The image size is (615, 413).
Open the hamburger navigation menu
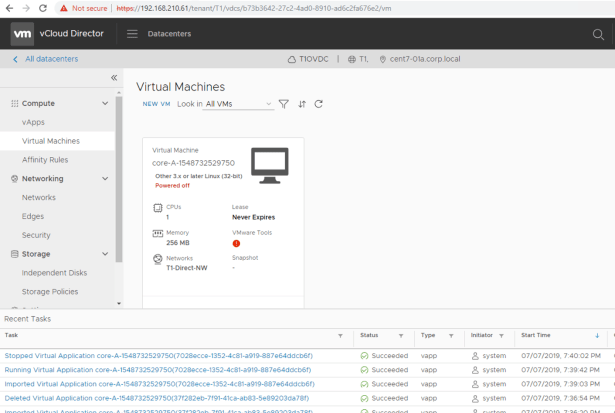pyautogui.click(x=132, y=34)
